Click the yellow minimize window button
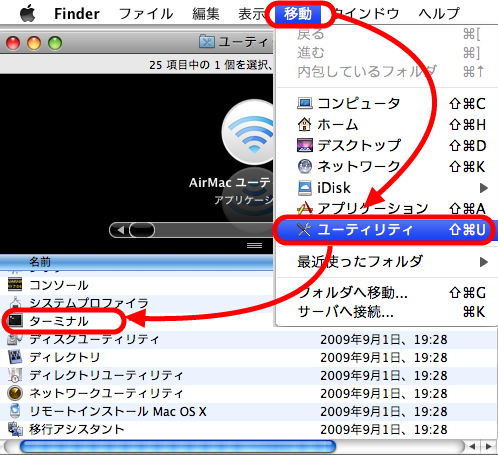This screenshot has width=498, height=455. [x=34, y=43]
